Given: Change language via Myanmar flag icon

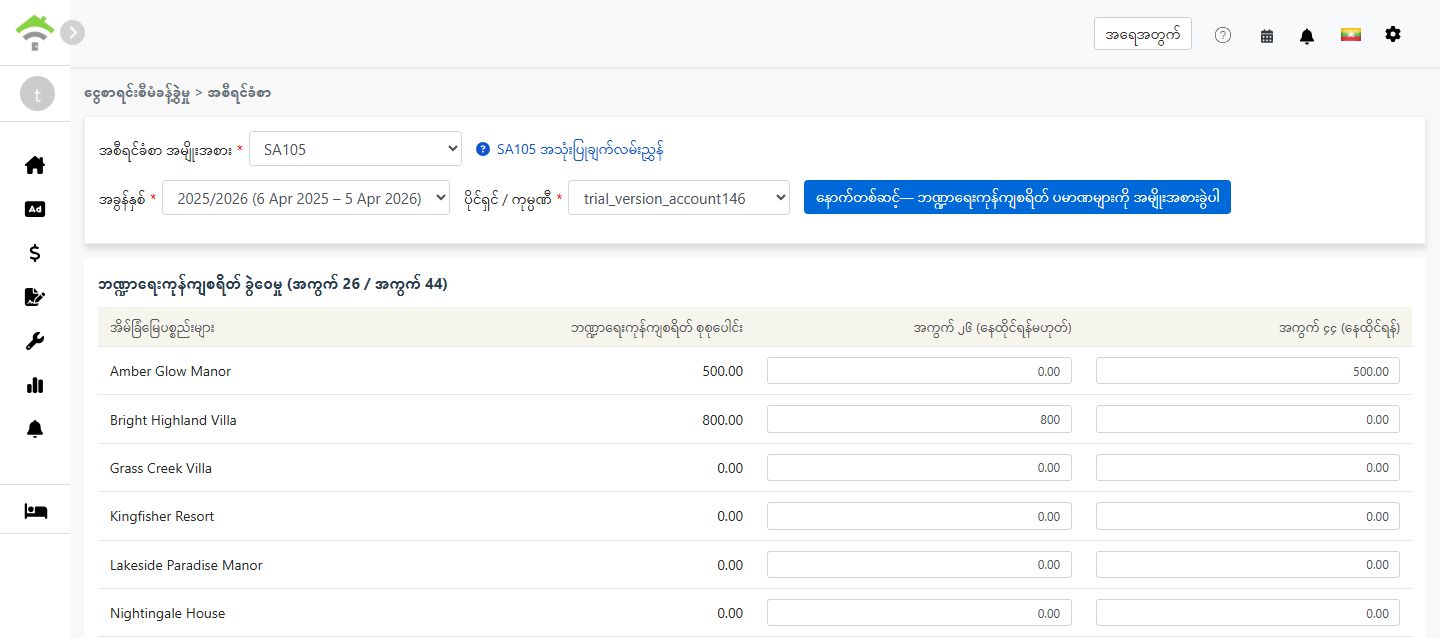Looking at the screenshot, I should point(1351,34).
